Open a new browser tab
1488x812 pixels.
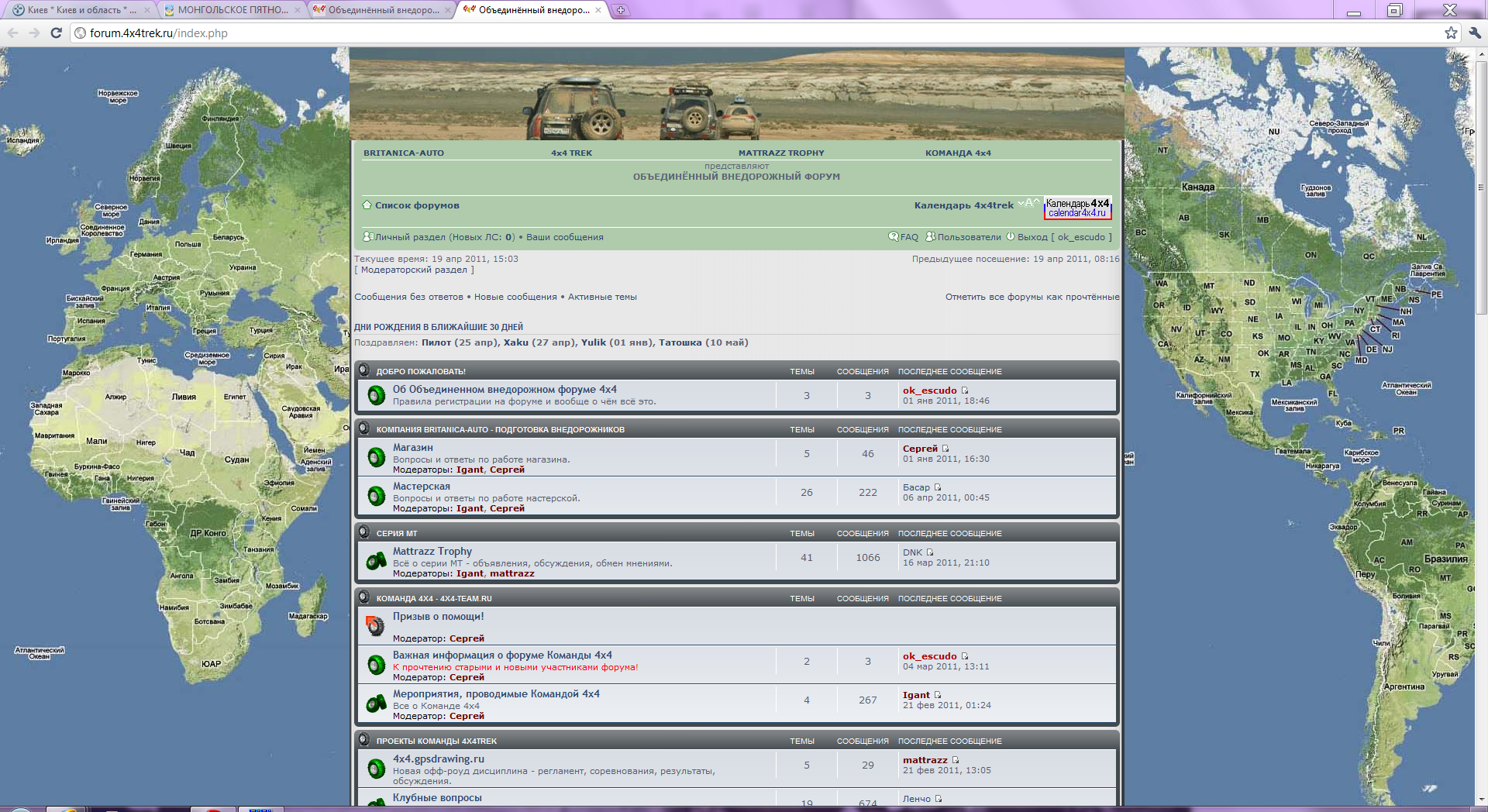point(620,10)
